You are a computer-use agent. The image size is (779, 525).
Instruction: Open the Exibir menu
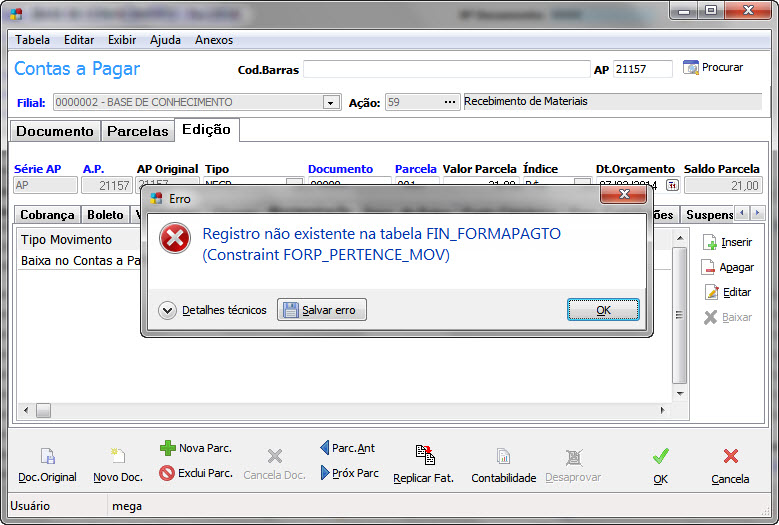click(122, 40)
